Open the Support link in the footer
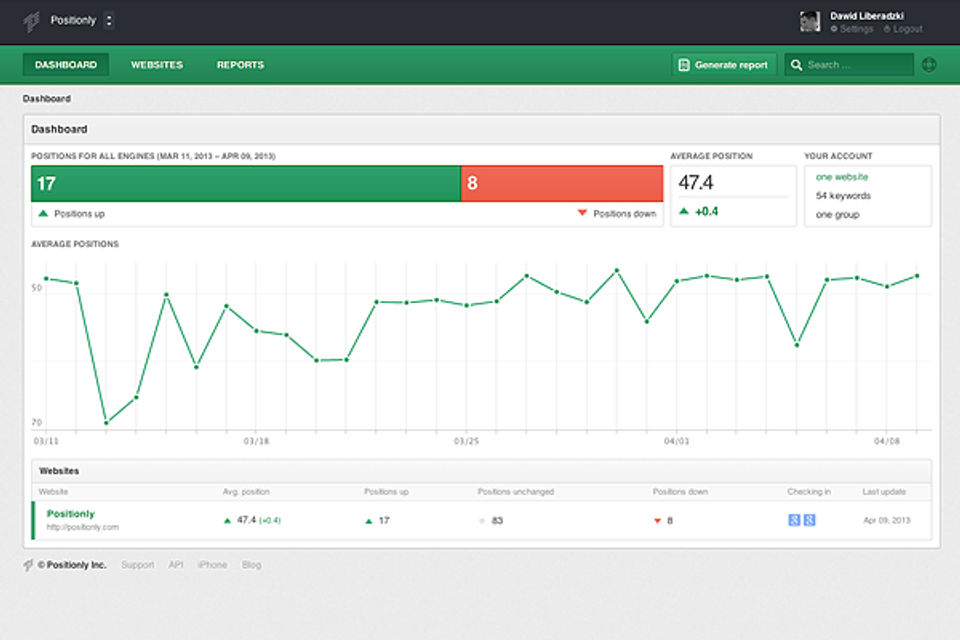Viewport: 960px width, 640px height. tap(138, 565)
